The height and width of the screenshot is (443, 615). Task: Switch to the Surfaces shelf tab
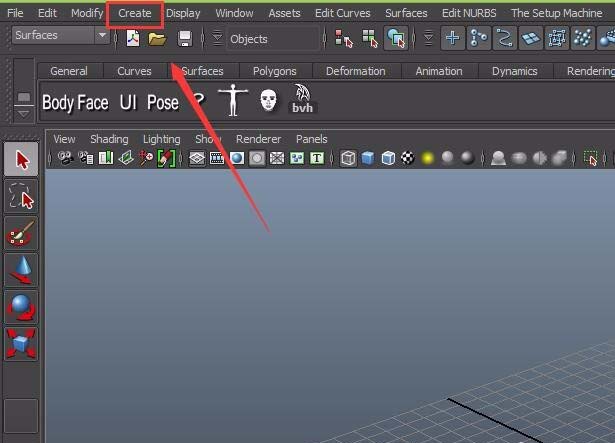(x=202, y=71)
